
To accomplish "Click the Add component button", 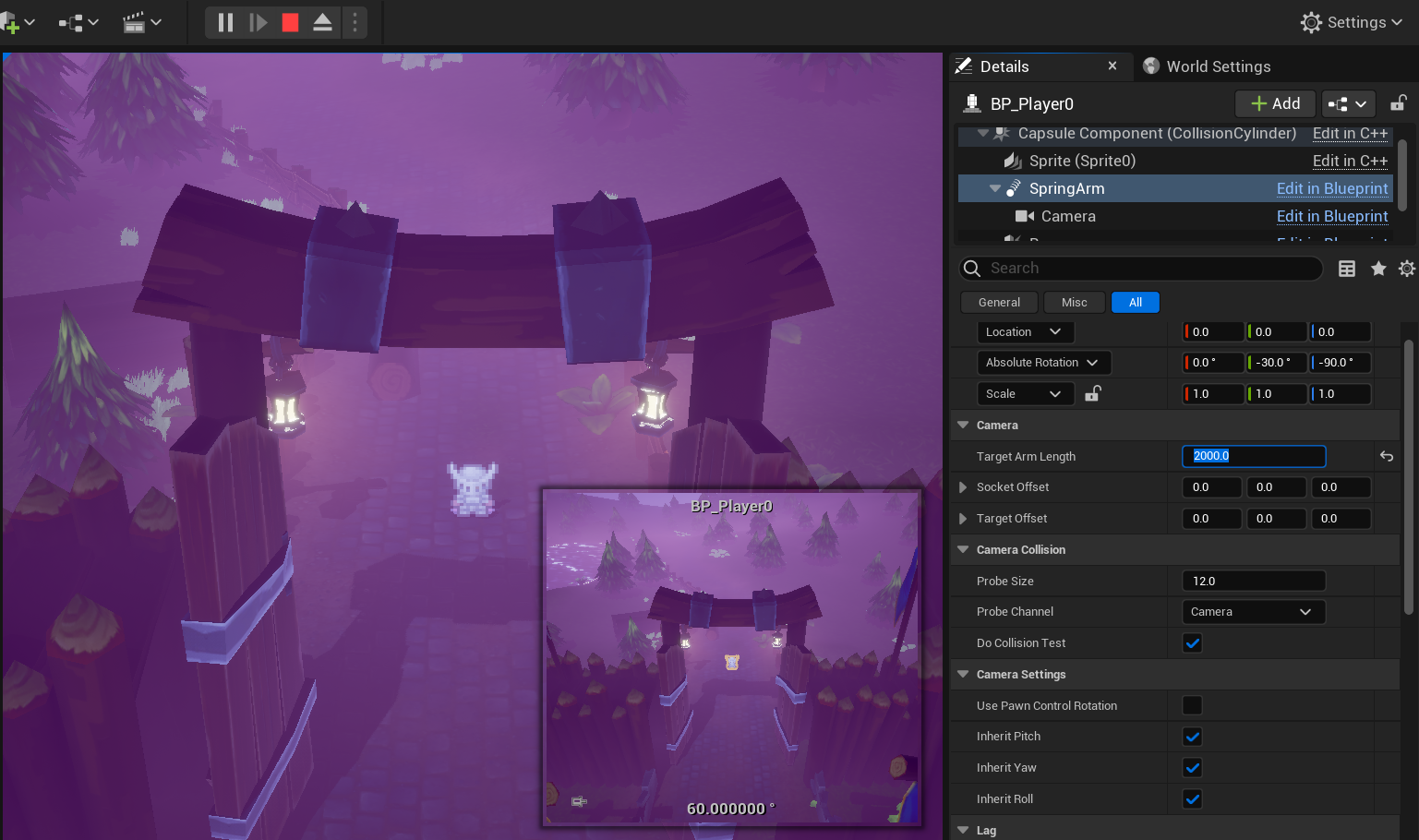I will point(1275,103).
